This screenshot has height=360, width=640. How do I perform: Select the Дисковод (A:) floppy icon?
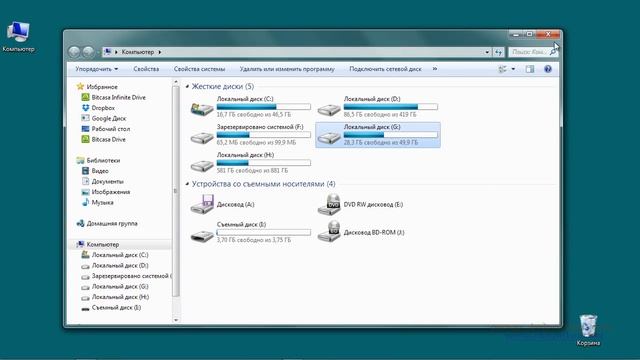click(202, 204)
